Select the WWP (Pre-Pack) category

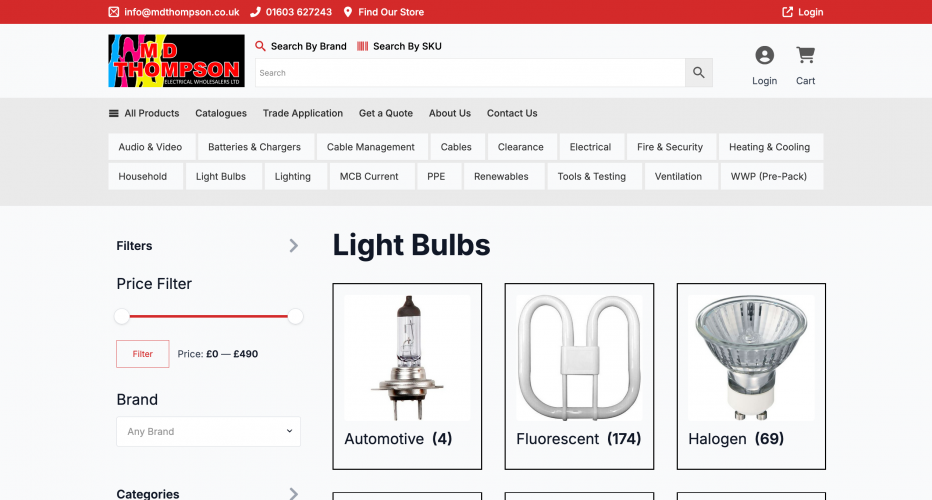[771, 177]
